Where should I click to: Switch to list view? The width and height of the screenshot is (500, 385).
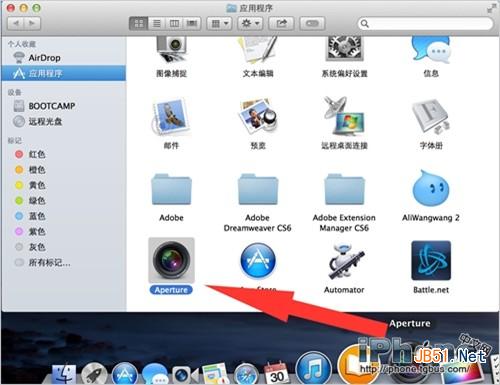157,23
